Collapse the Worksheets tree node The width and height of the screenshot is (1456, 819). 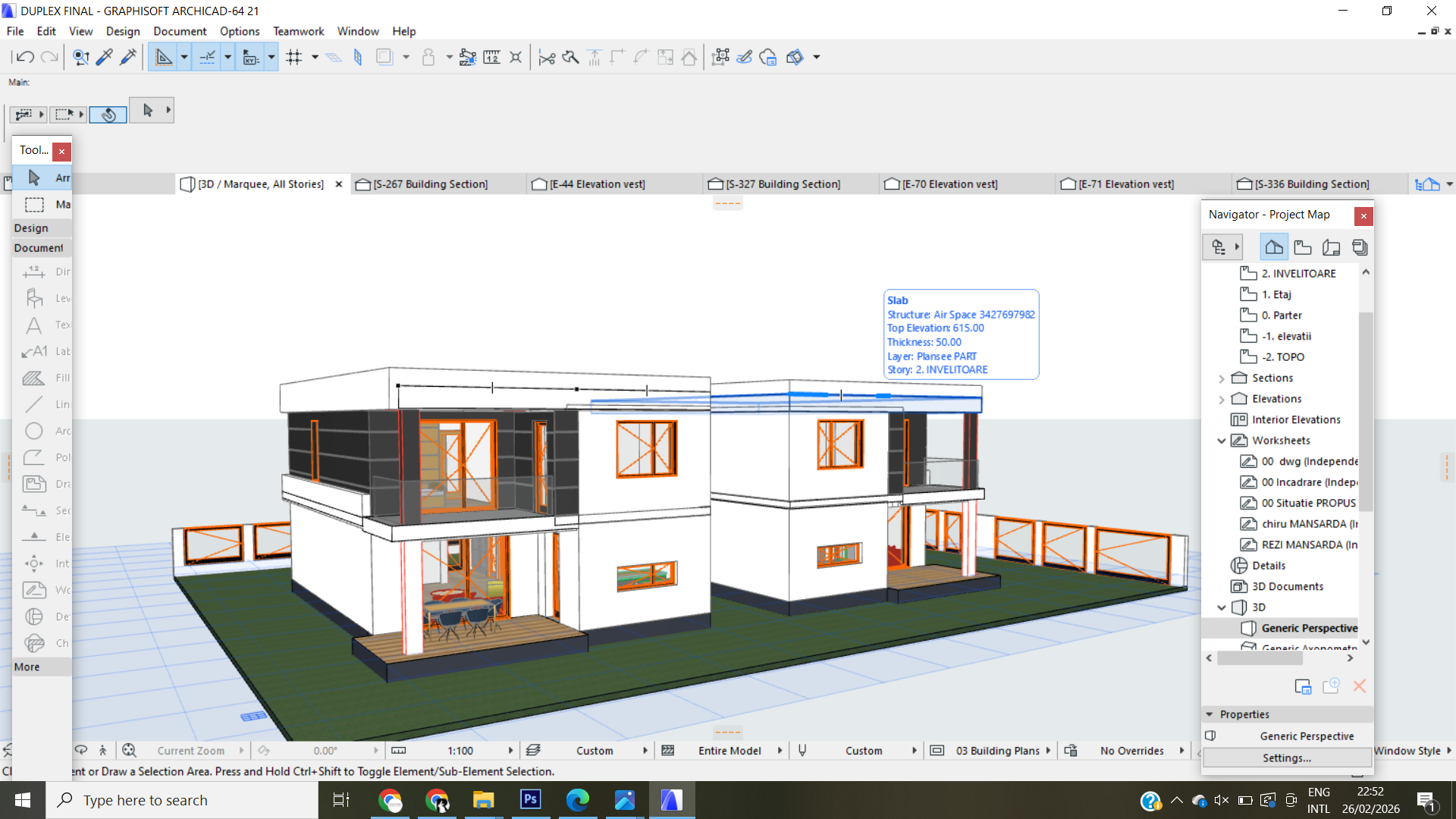1221,441
